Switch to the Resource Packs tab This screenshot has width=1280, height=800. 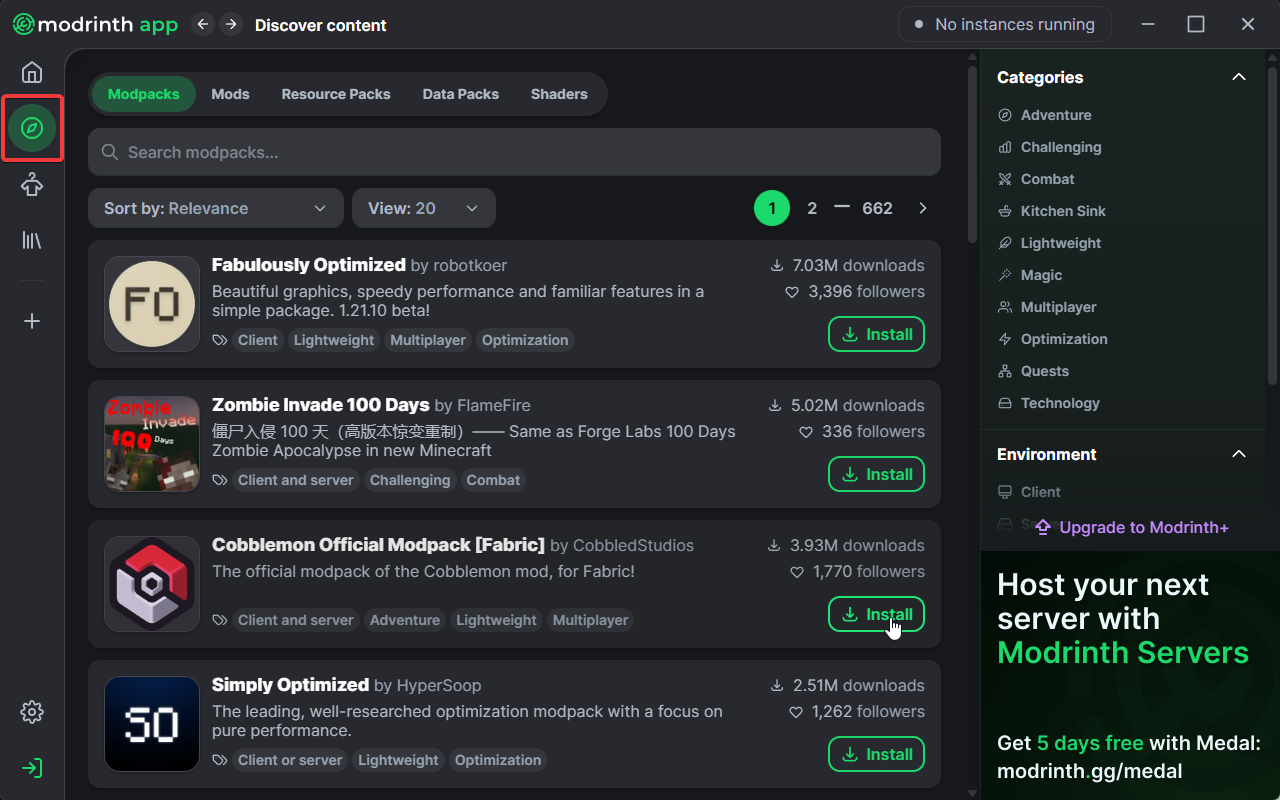(336, 94)
